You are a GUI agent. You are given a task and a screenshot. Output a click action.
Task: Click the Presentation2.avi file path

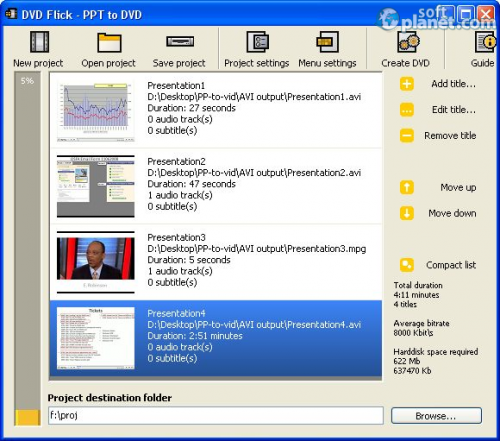[254, 173]
